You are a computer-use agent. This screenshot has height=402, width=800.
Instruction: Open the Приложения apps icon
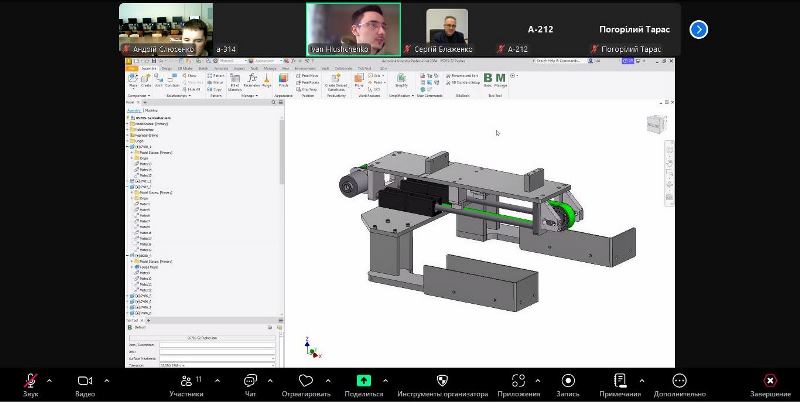(518, 381)
